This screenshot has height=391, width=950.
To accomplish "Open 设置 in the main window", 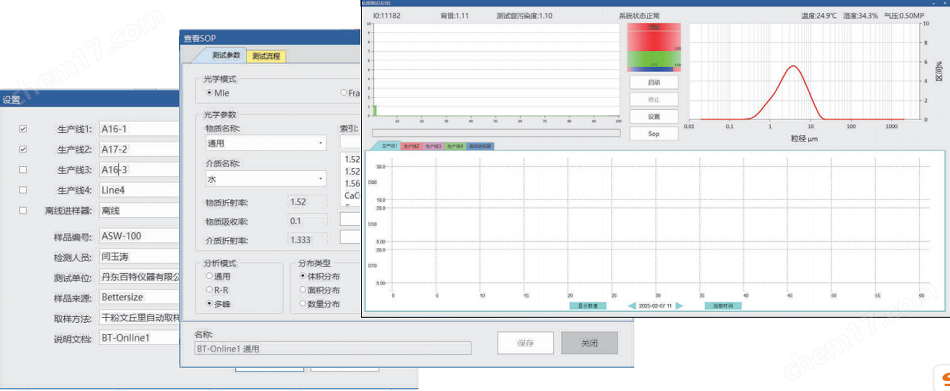I will [654, 116].
